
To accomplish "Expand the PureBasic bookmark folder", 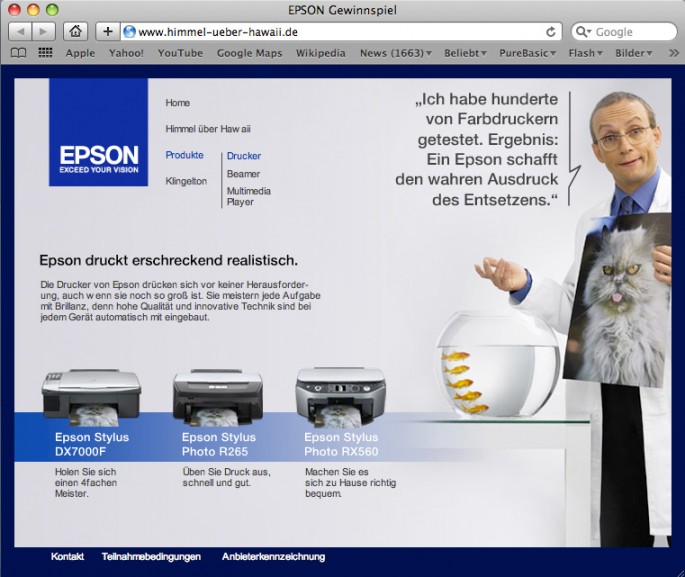I will (528, 53).
